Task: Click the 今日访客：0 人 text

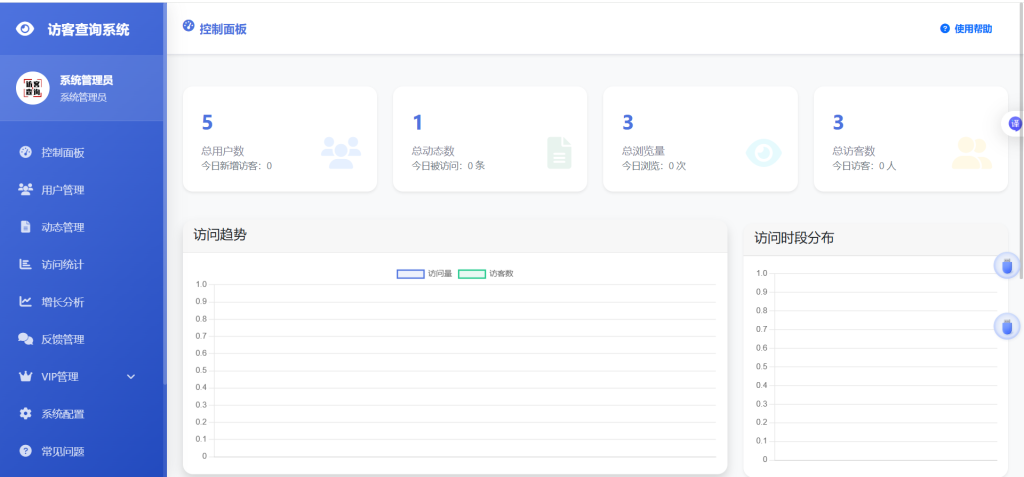Action: (x=864, y=166)
